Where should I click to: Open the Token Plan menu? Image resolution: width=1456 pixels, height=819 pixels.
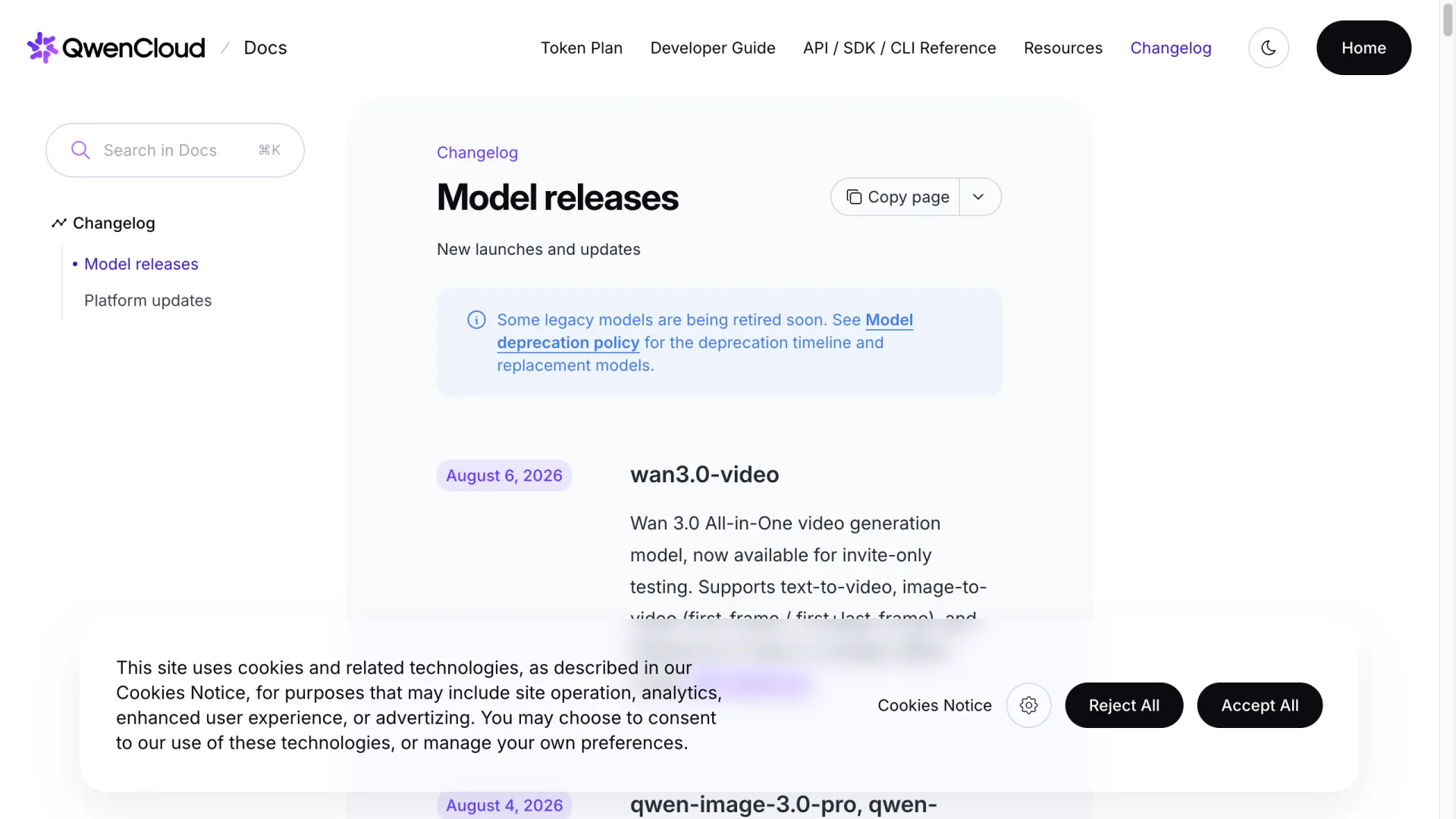coord(582,48)
